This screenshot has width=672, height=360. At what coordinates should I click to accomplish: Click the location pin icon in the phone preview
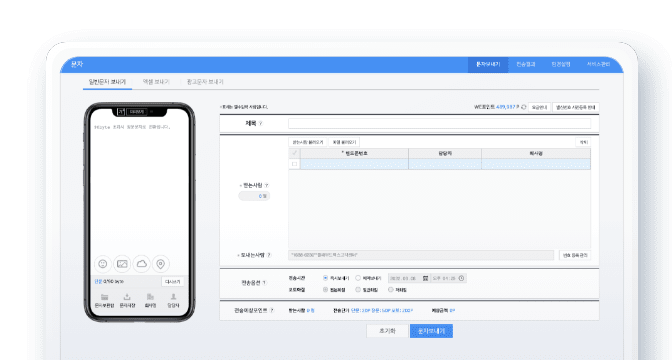click(x=161, y=264)
